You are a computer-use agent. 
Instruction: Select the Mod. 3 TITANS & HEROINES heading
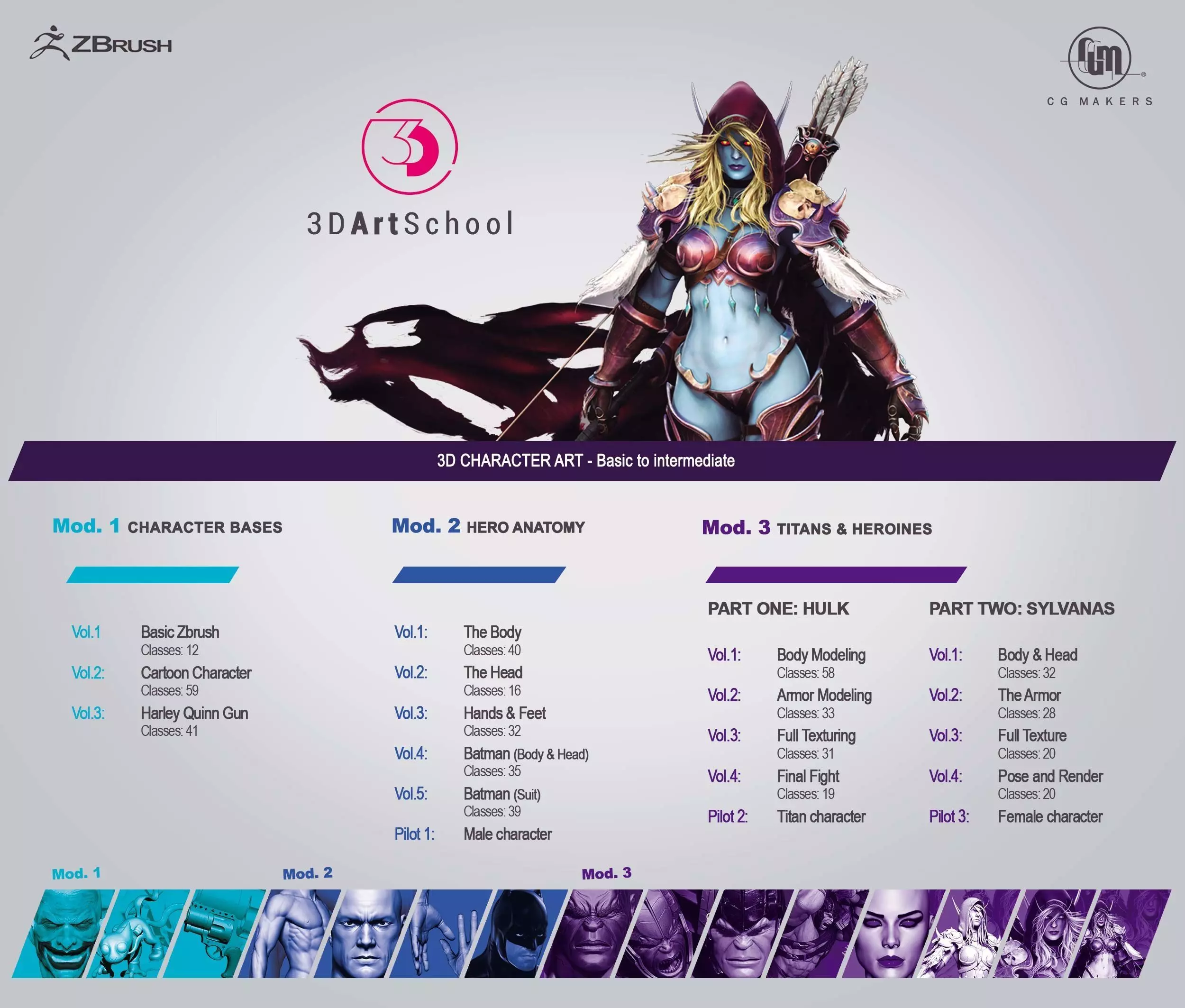[x=817, y=528]
